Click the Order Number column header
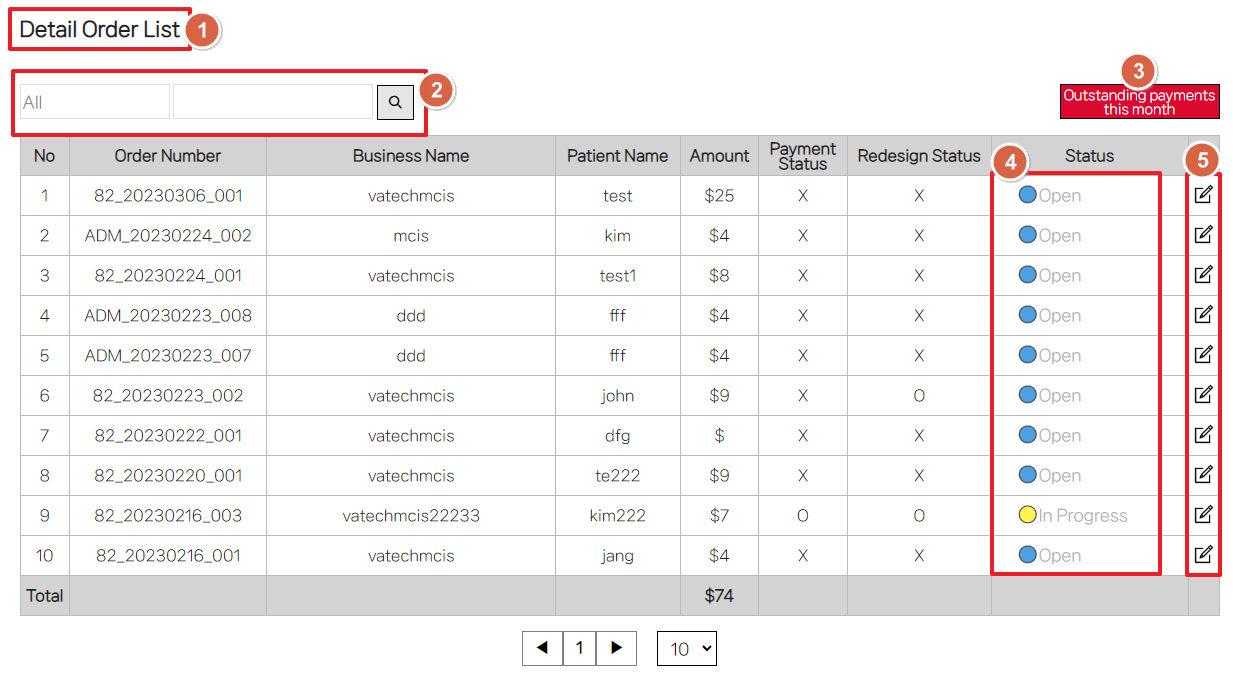 (x=167, y=156)
